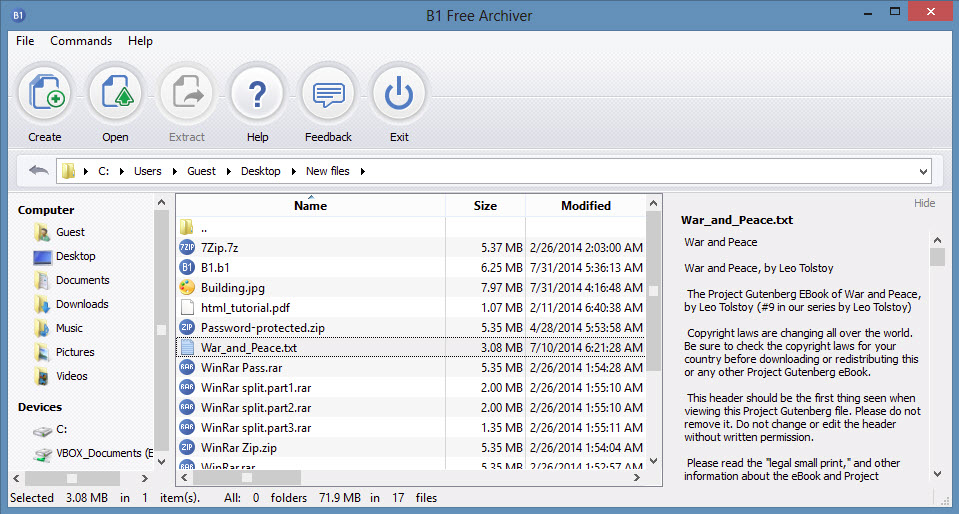Click the C: segment in the path

click(103, 171)
